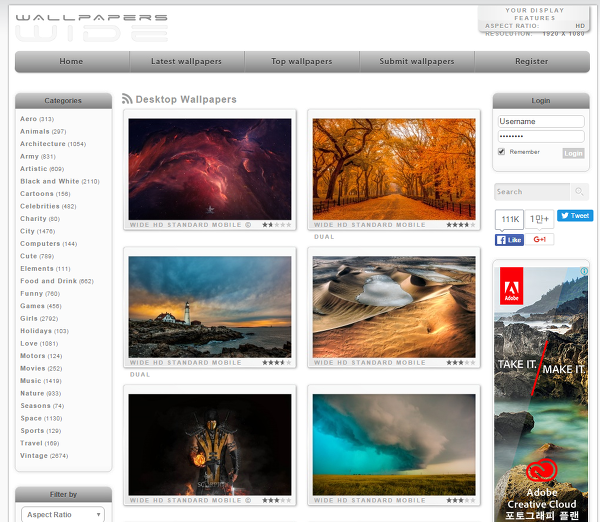Screen dimensions: 600x522
Task: Open the Music category
Action: (41, 381)
